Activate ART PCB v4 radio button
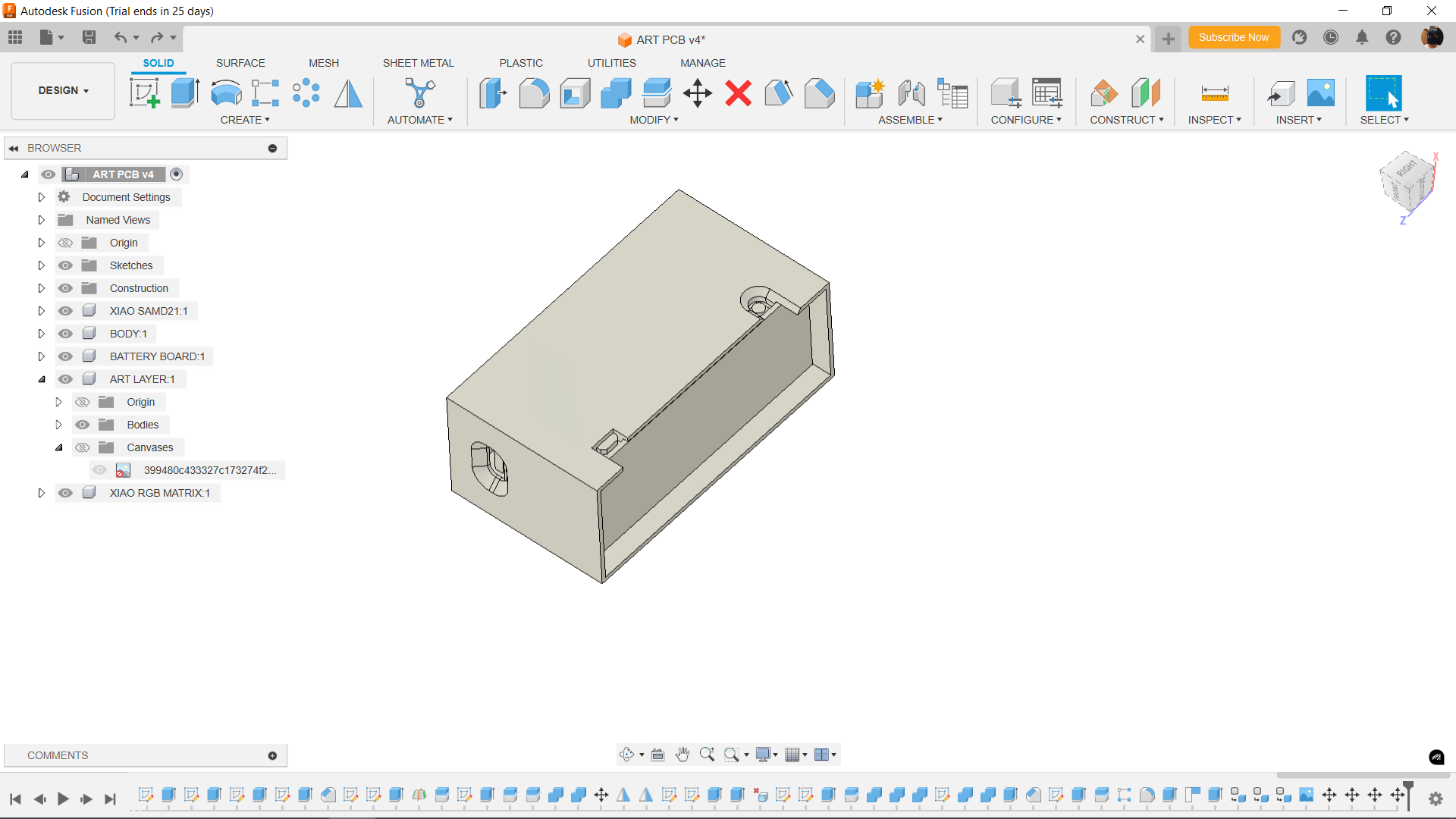1456x819 pixels. [177, 174]
